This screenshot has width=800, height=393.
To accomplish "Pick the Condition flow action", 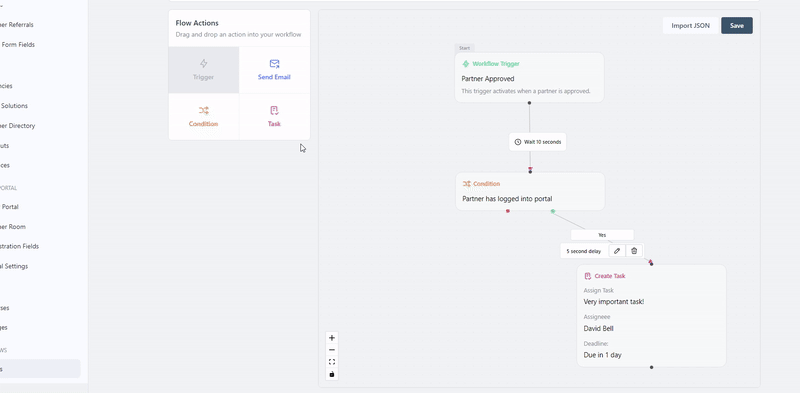I will [204, 117].
